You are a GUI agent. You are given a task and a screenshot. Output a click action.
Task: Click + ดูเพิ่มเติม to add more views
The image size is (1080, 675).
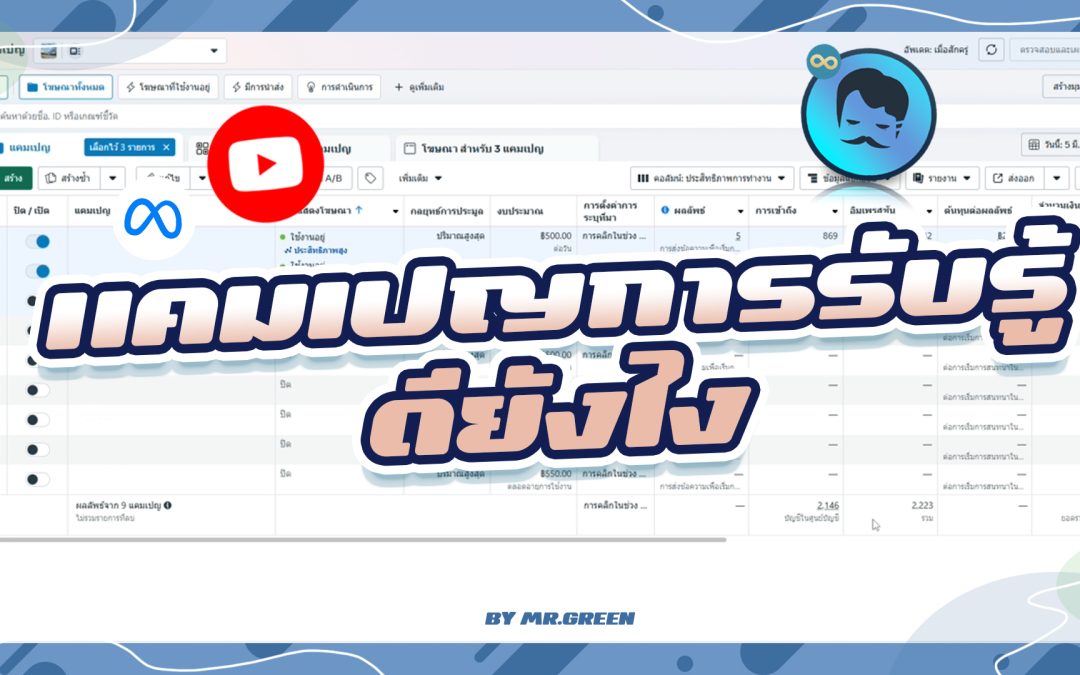click(419, 87)
